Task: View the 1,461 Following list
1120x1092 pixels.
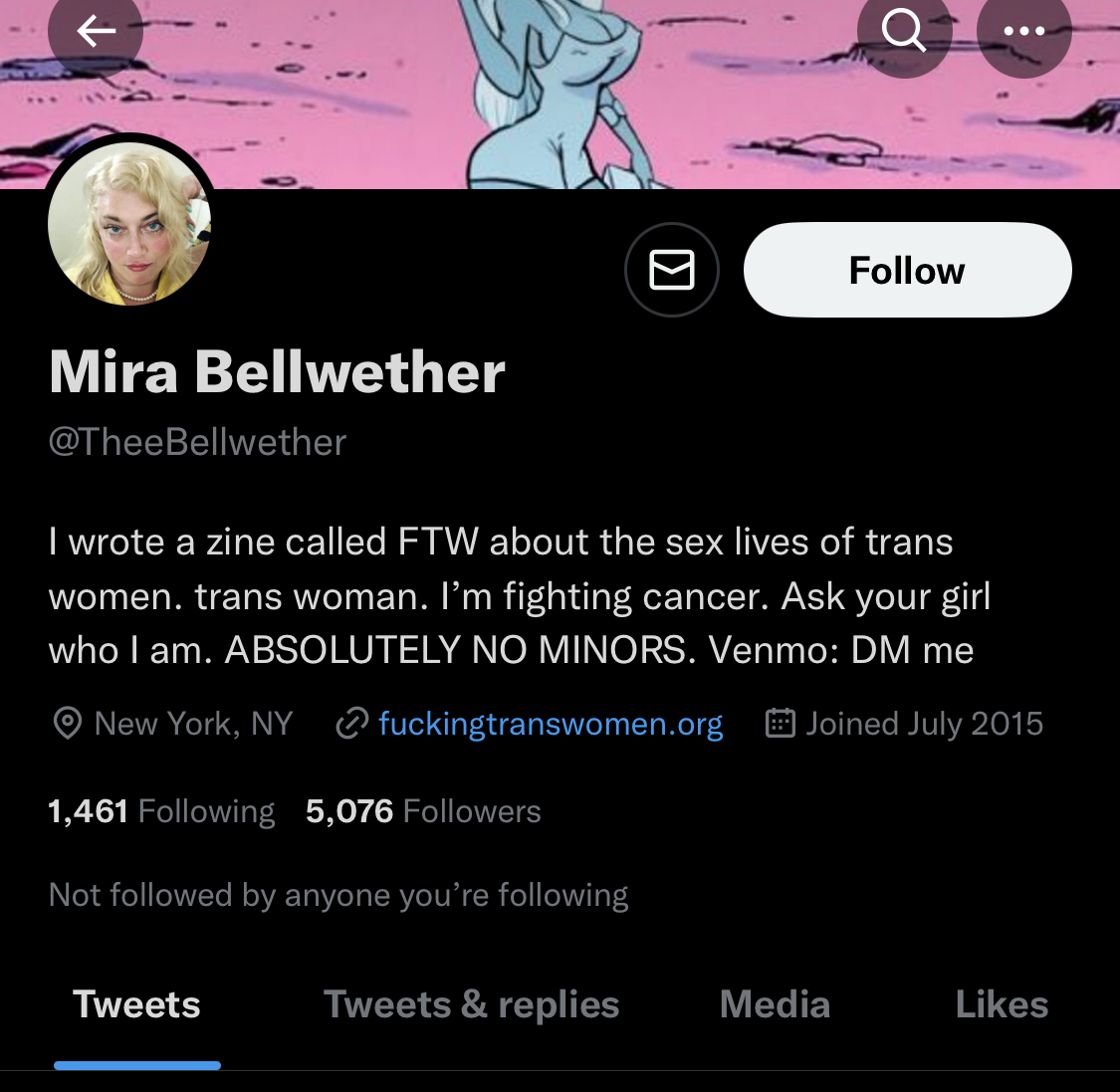Action: click(161, 811)
